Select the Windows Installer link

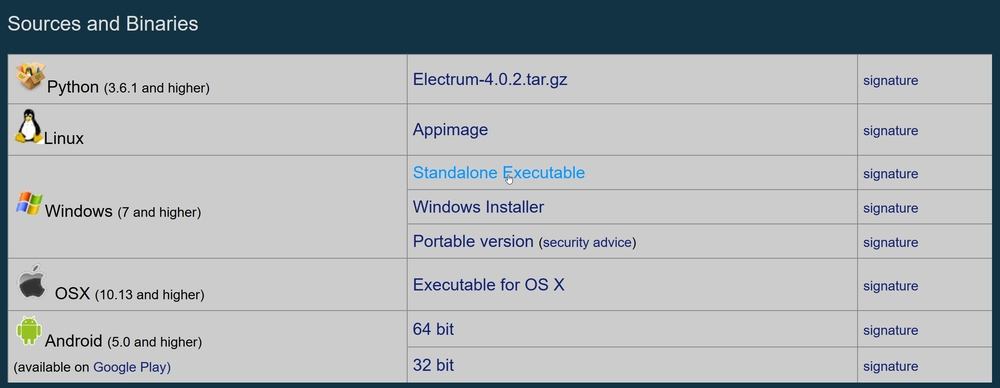click(478, 207)
